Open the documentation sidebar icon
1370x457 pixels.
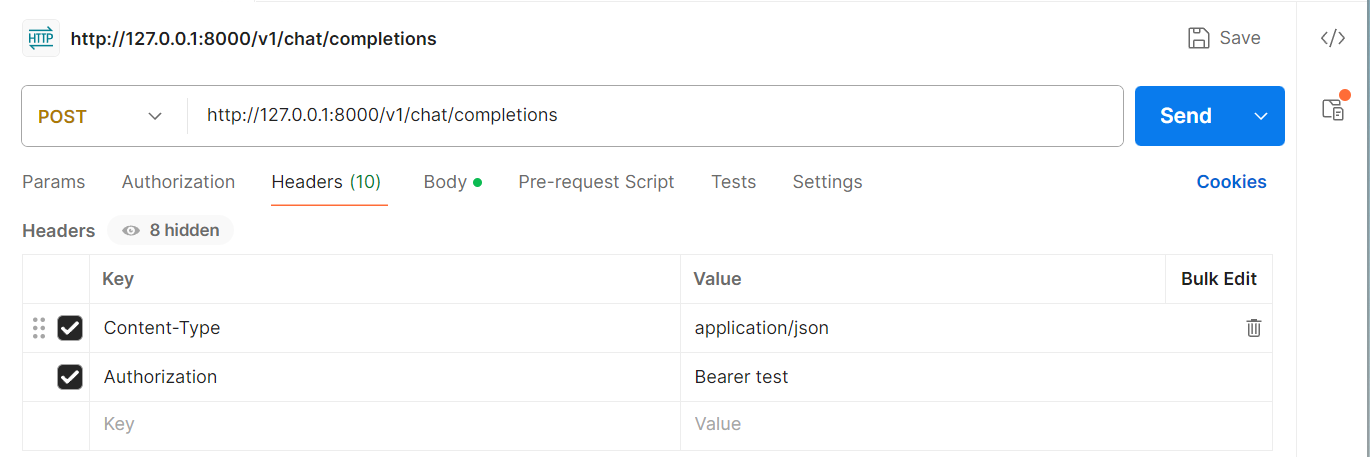point(1334,108)
